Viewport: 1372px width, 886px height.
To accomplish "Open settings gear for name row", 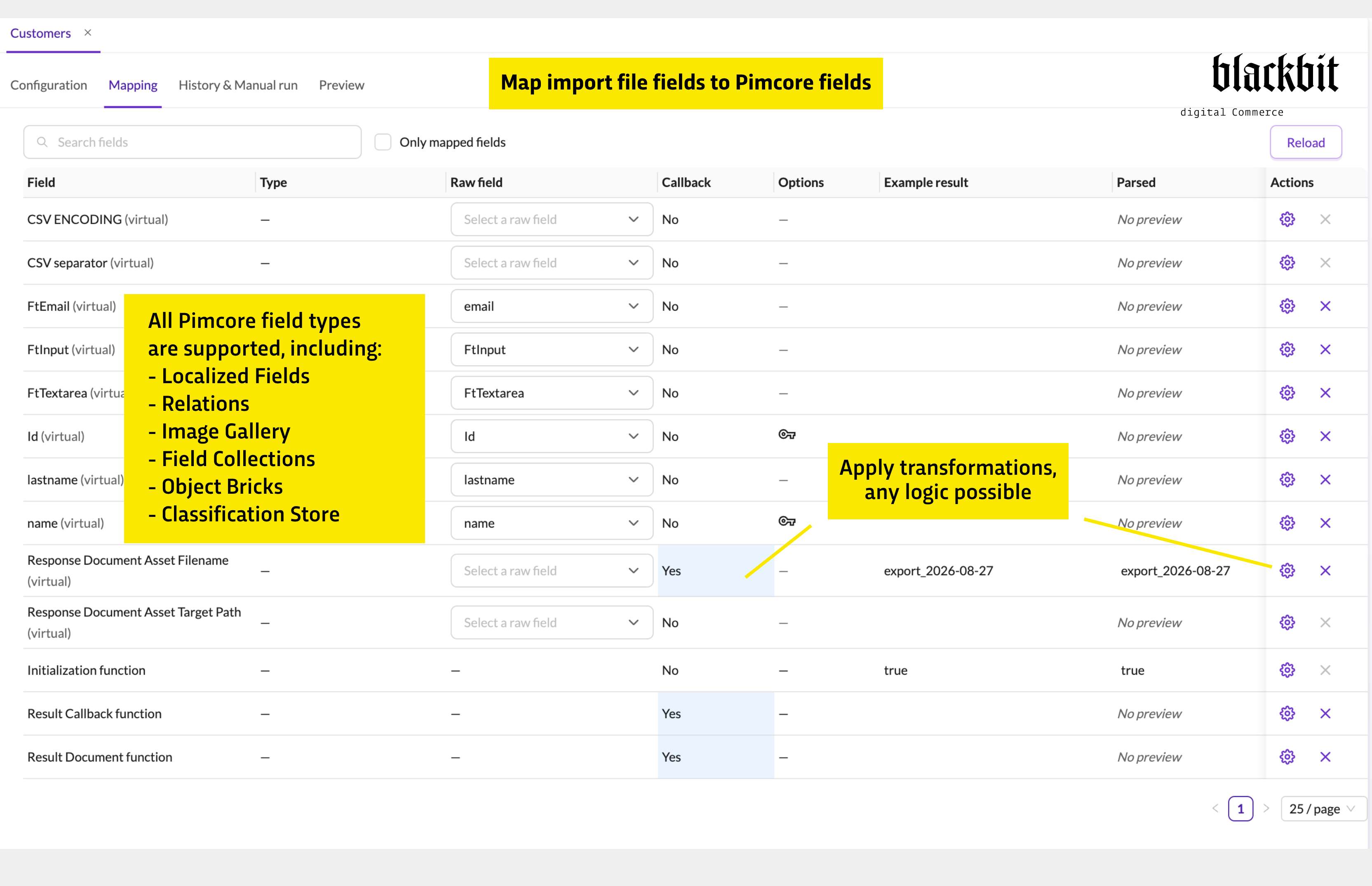I will coord(1287,523).
